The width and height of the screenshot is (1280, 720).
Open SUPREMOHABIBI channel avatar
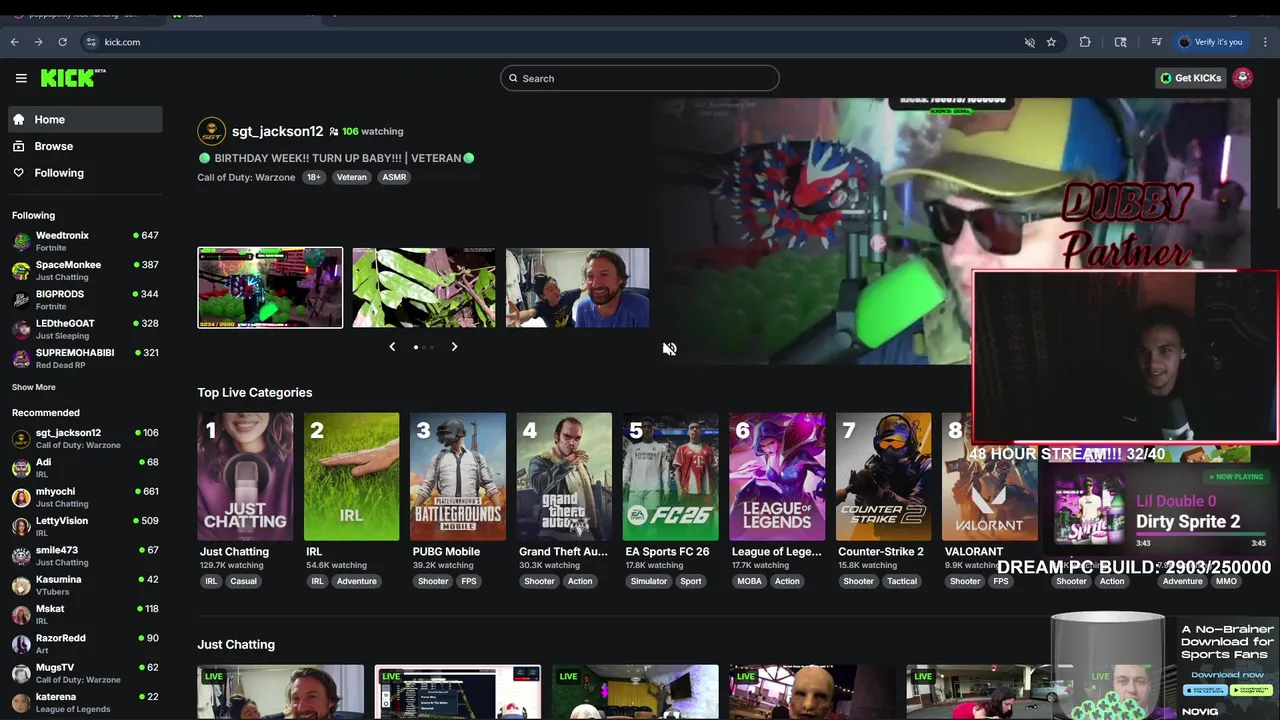(21, 358)
